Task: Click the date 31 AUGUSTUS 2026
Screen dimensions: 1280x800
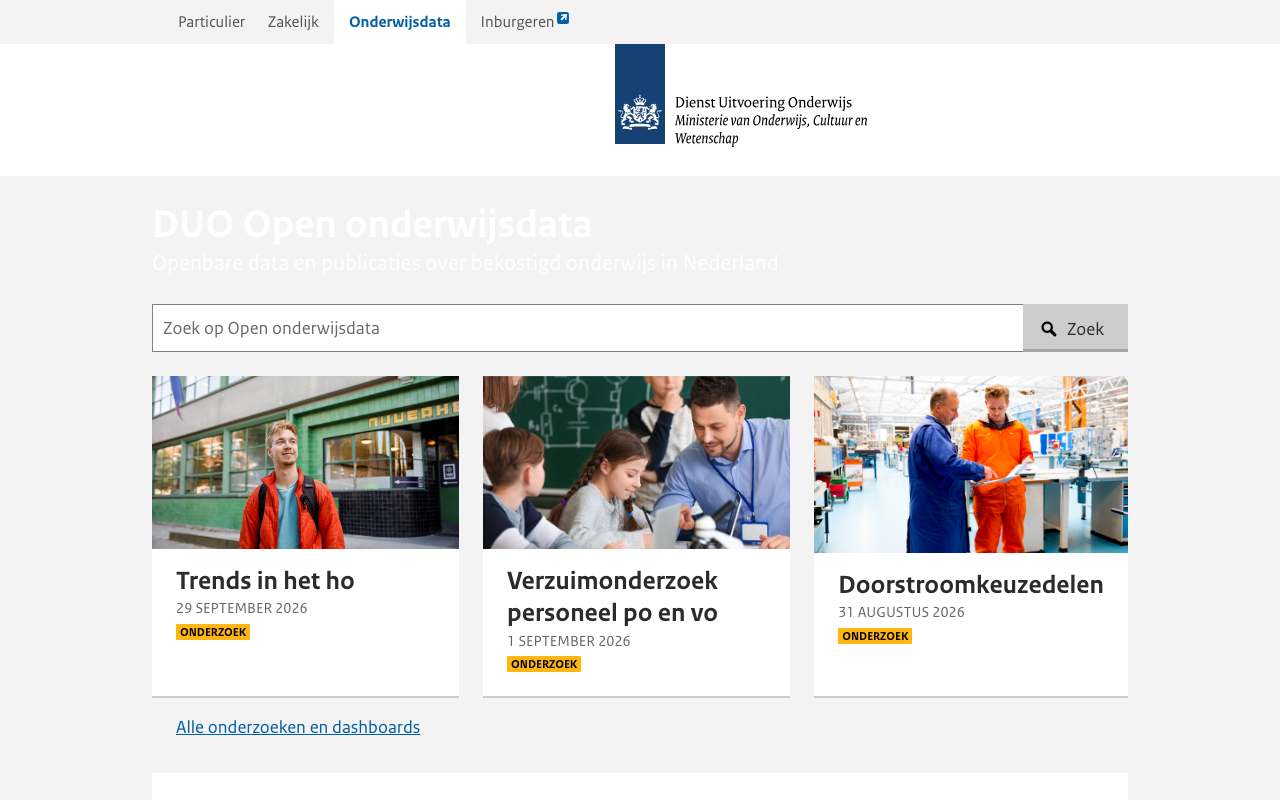Action: point(901,612)
